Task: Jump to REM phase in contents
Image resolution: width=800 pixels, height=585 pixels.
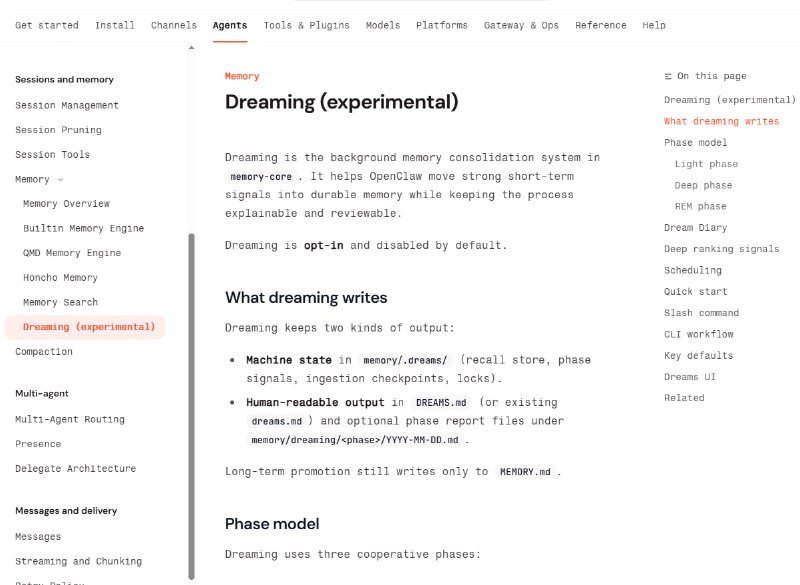Action: (700, 206)
